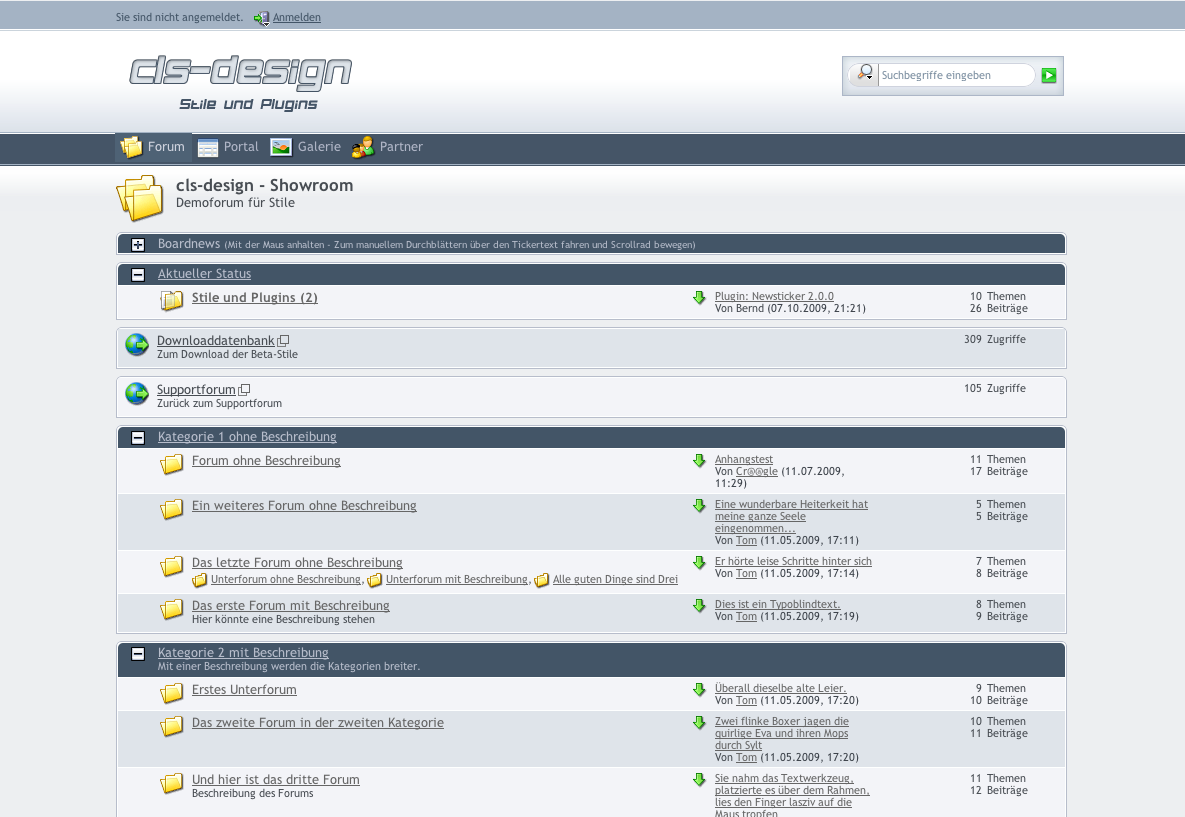This screenshot has width=1185, height=817.
Task: Click the magnifying glass search options icon
Action: (x=864, y=74)
